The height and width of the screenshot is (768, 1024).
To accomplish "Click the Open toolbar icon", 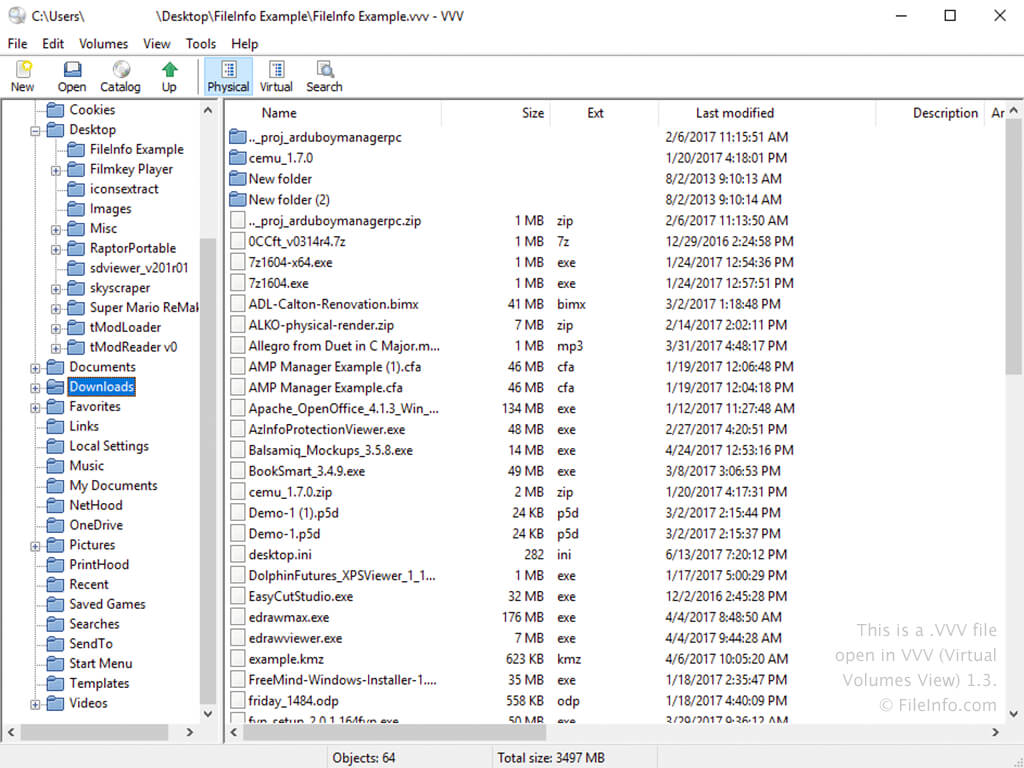I will pyautogui.click(x=71, y=76).
